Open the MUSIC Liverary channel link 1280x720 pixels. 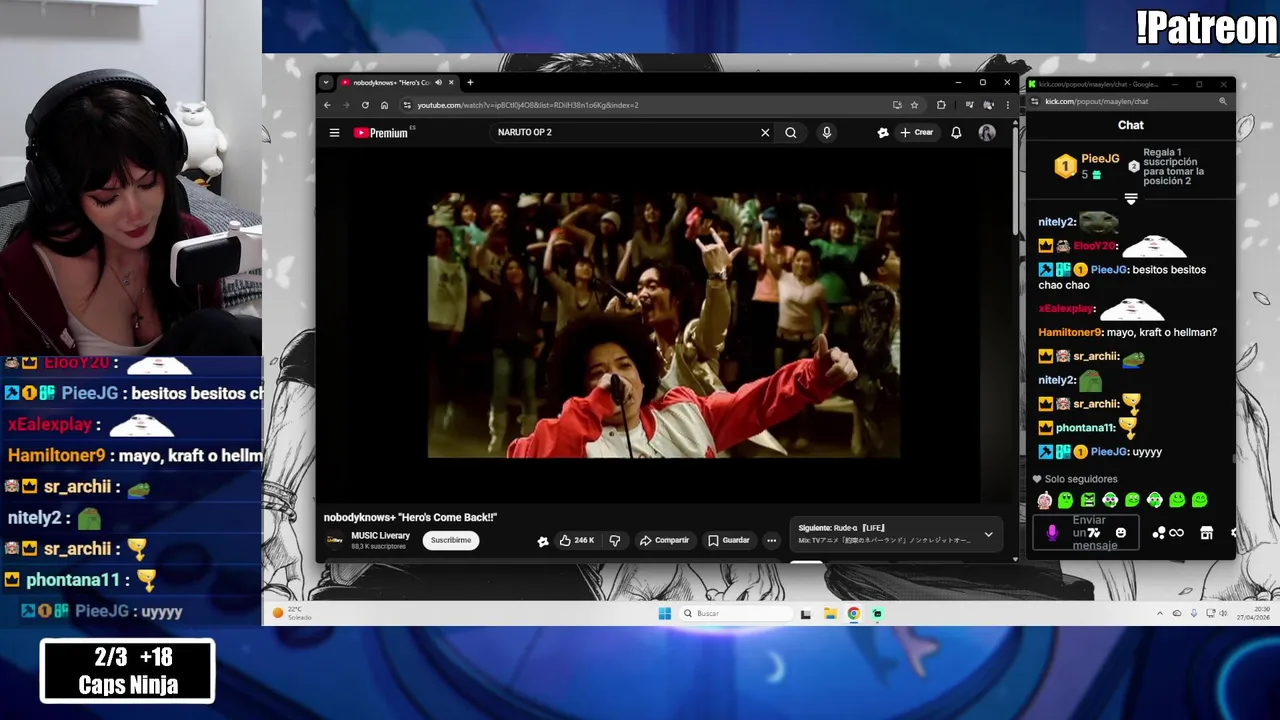380,536
